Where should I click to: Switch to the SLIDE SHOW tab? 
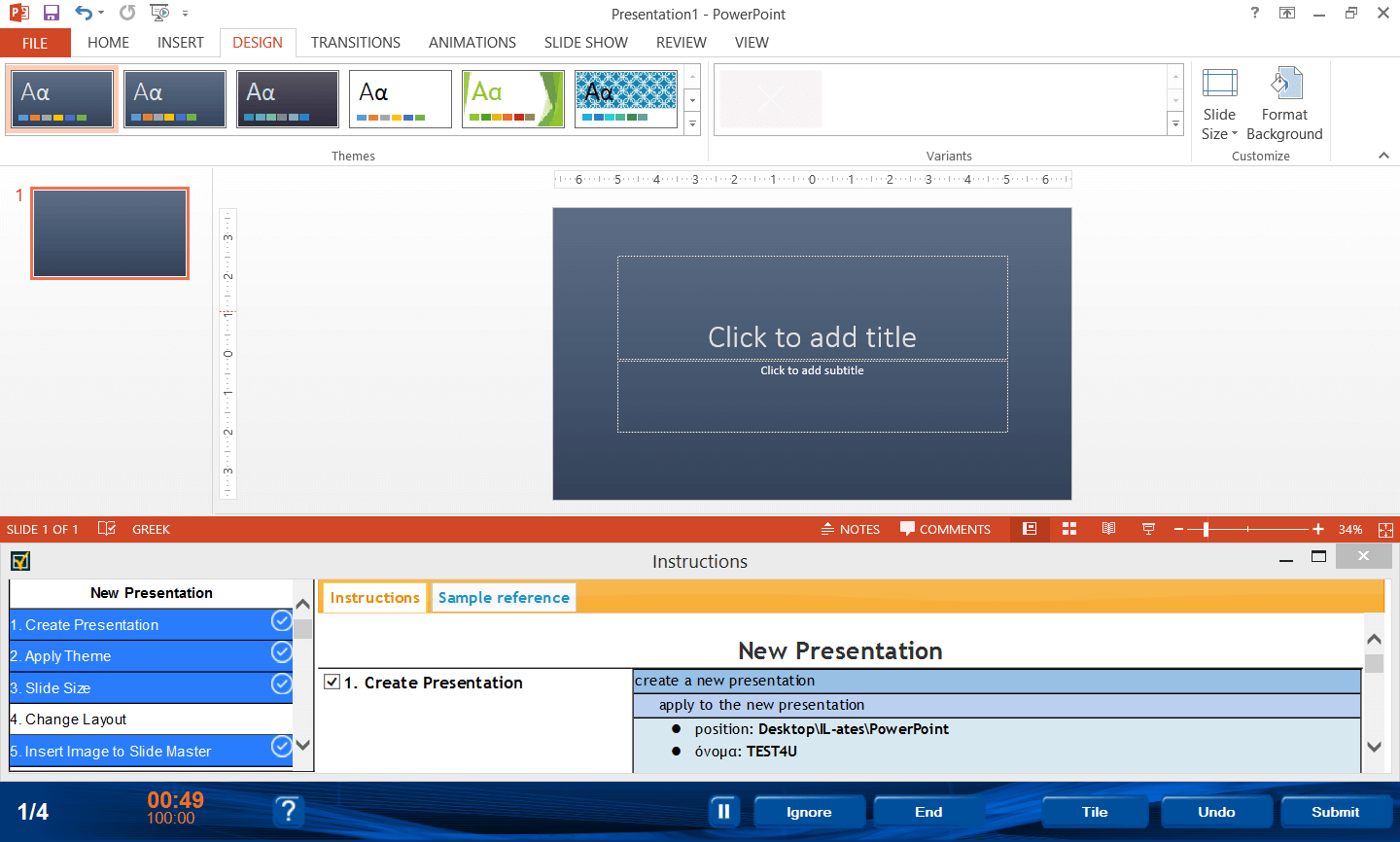coord(586,43)
